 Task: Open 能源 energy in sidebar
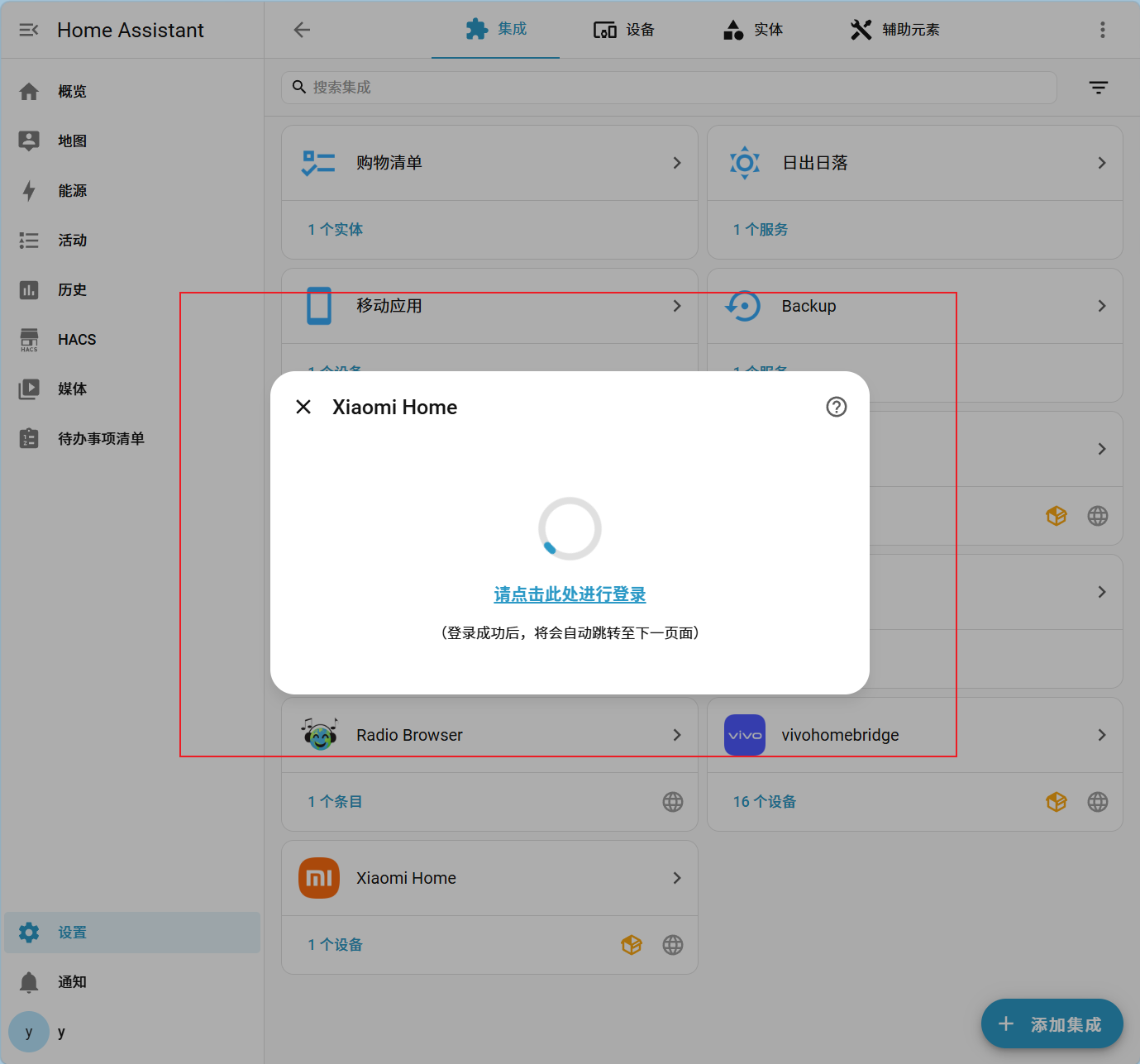[132, 191]
